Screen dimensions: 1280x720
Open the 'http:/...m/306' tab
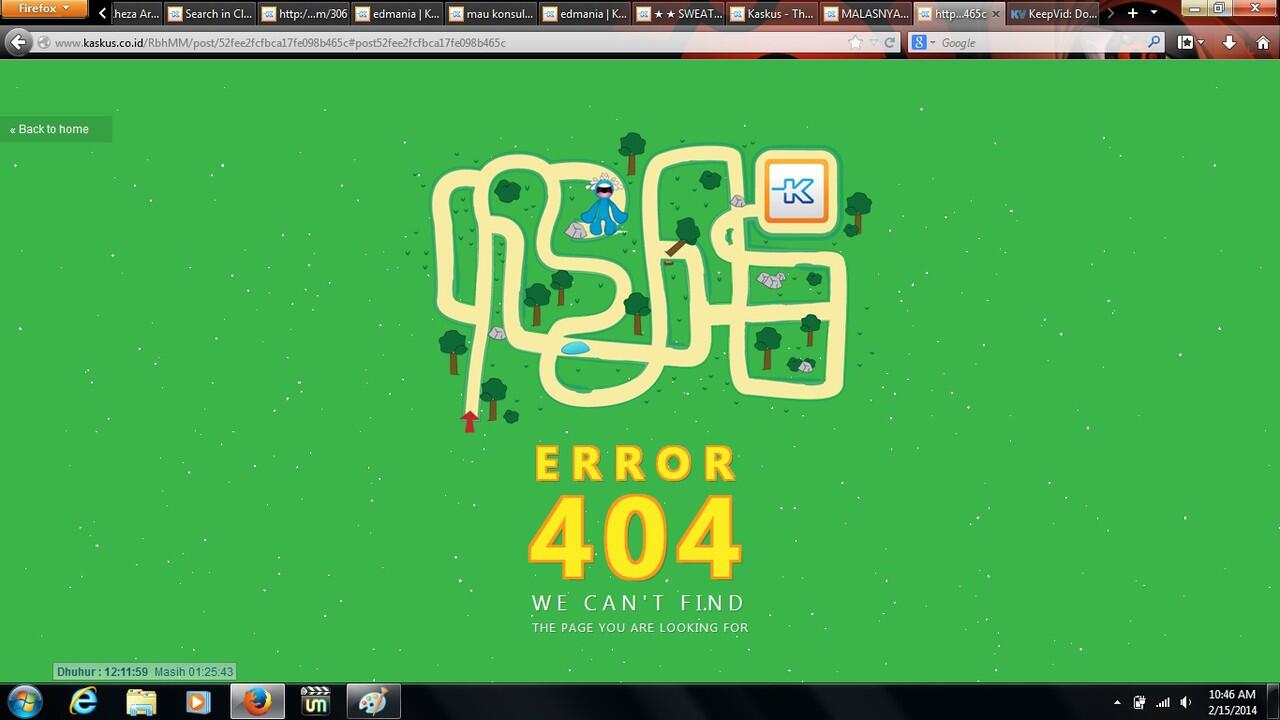[303, 14]
